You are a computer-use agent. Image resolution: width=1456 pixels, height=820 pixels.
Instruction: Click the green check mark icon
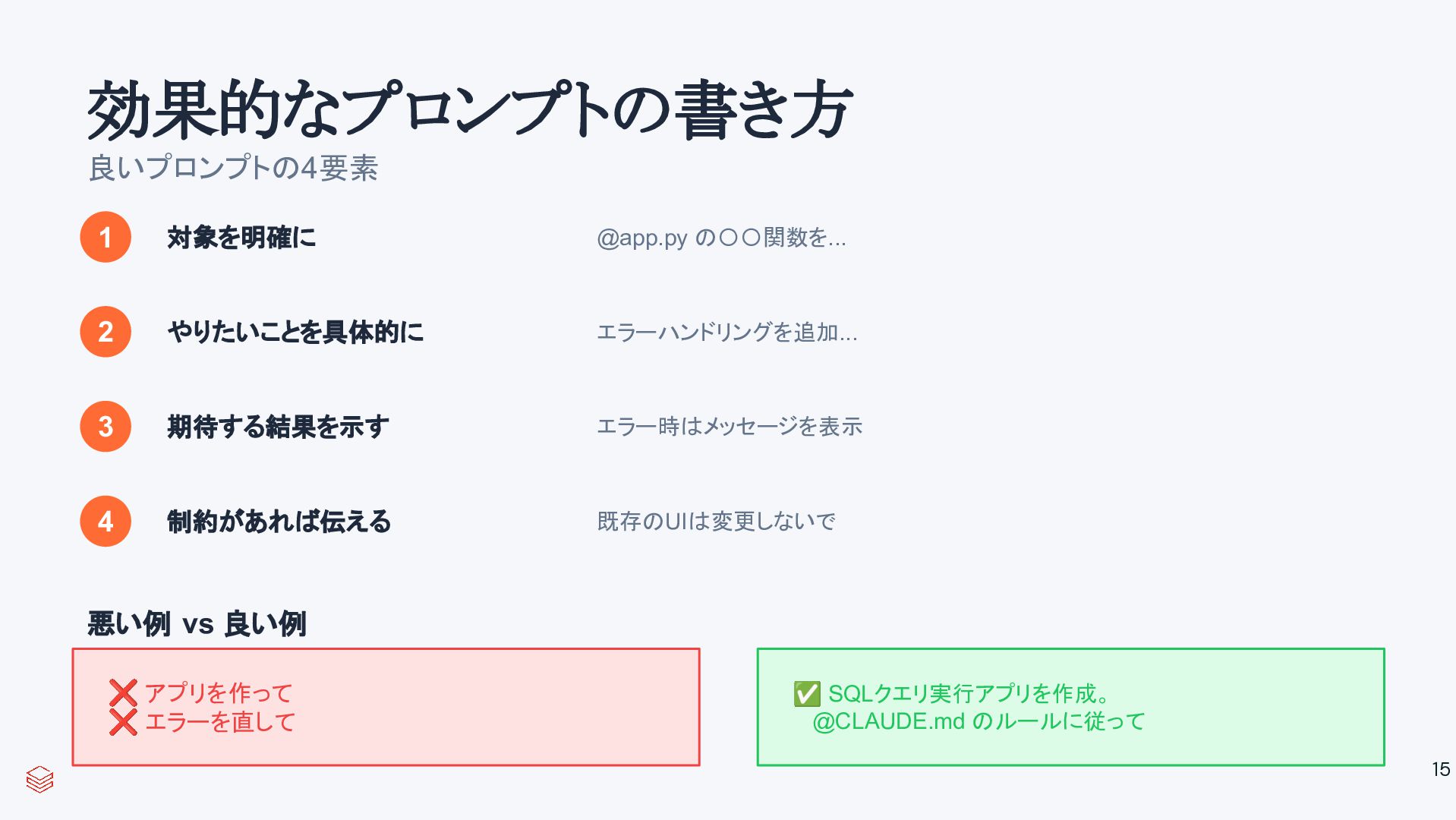(807, 693)
